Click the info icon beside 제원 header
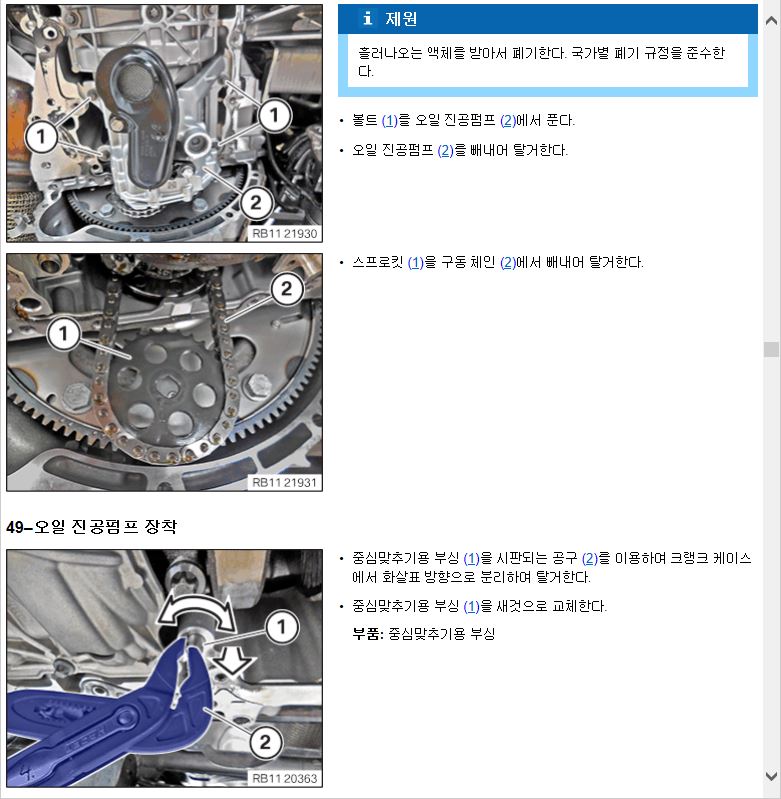The height and width of the screenshot is (799, 781). click(x=367, y=18)
